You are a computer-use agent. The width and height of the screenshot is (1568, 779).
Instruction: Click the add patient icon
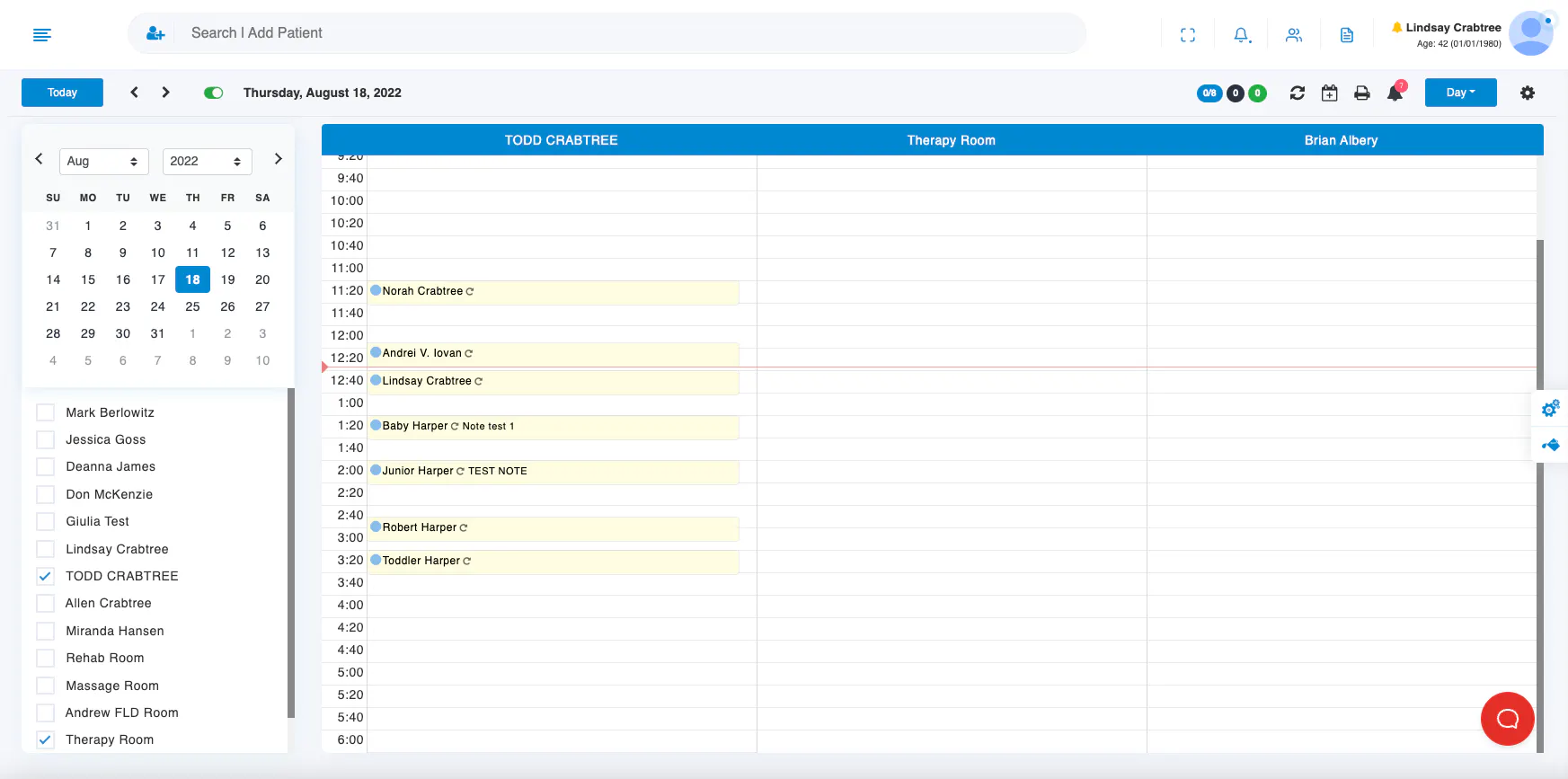155,33
